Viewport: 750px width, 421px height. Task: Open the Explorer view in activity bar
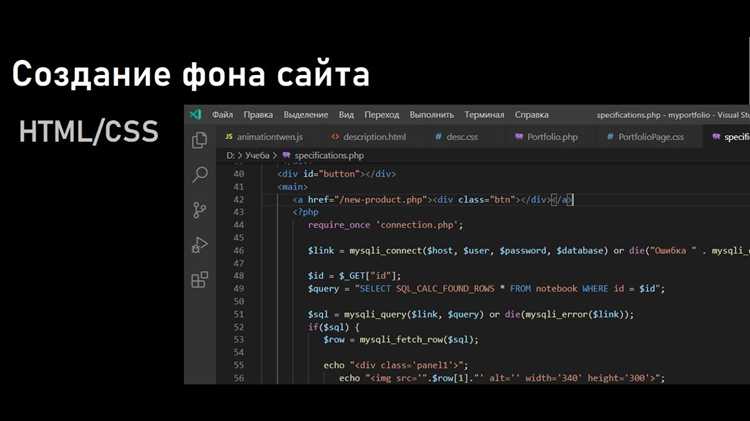pos(199,140)
